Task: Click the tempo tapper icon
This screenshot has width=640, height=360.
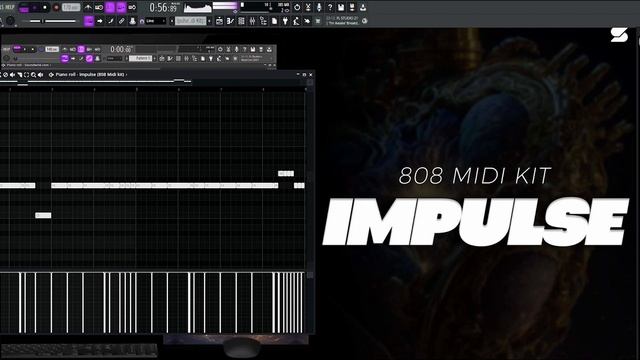Action: 296,21
